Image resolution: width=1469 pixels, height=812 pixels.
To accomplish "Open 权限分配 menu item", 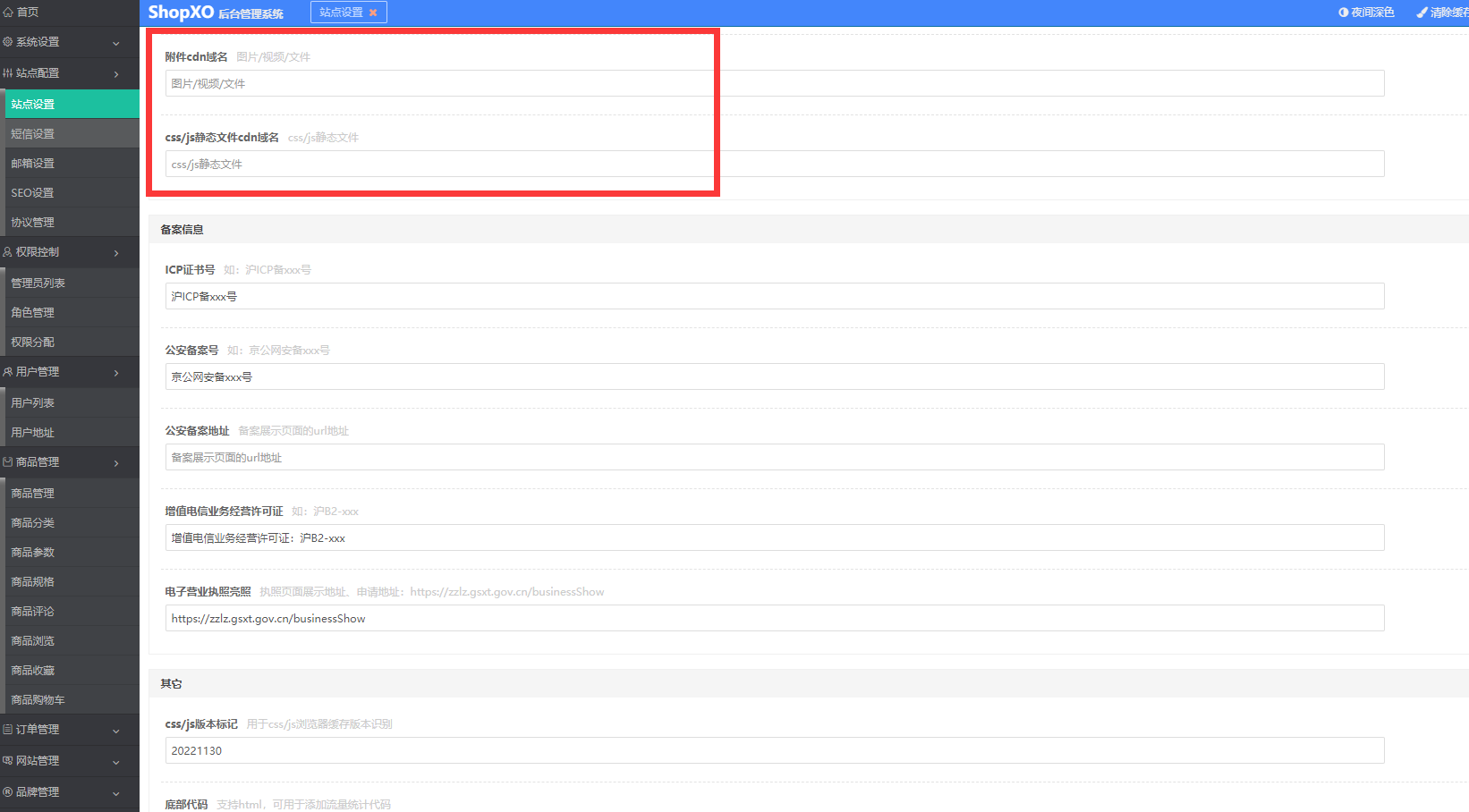I will click(x=72, y=342).
